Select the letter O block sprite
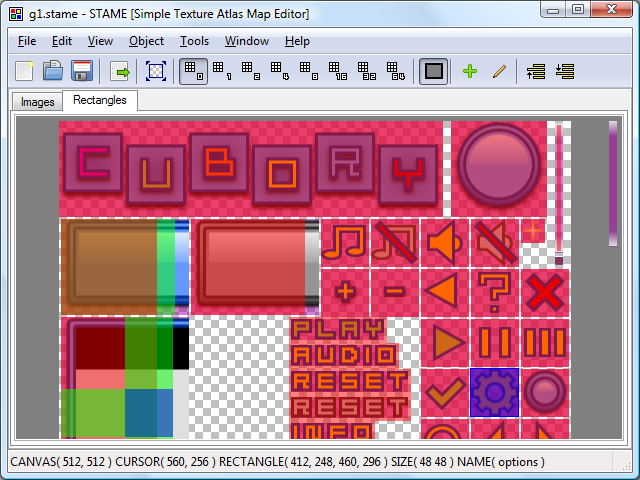The height and width of the screenshot is (480, 640). 282,175
